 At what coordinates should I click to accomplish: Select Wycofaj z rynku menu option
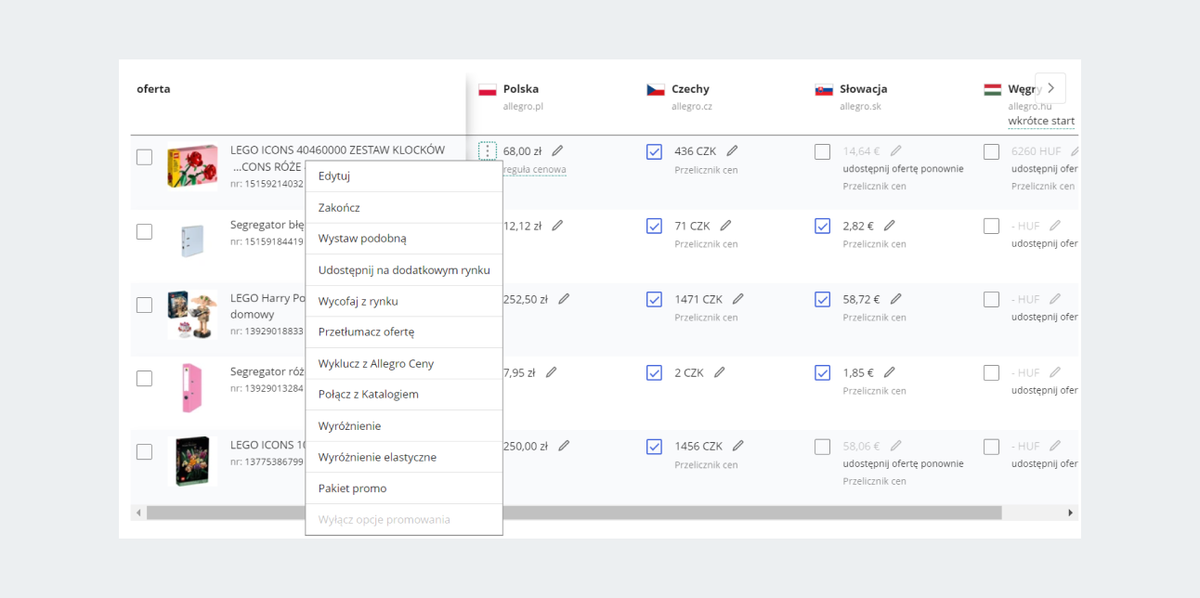404,301
